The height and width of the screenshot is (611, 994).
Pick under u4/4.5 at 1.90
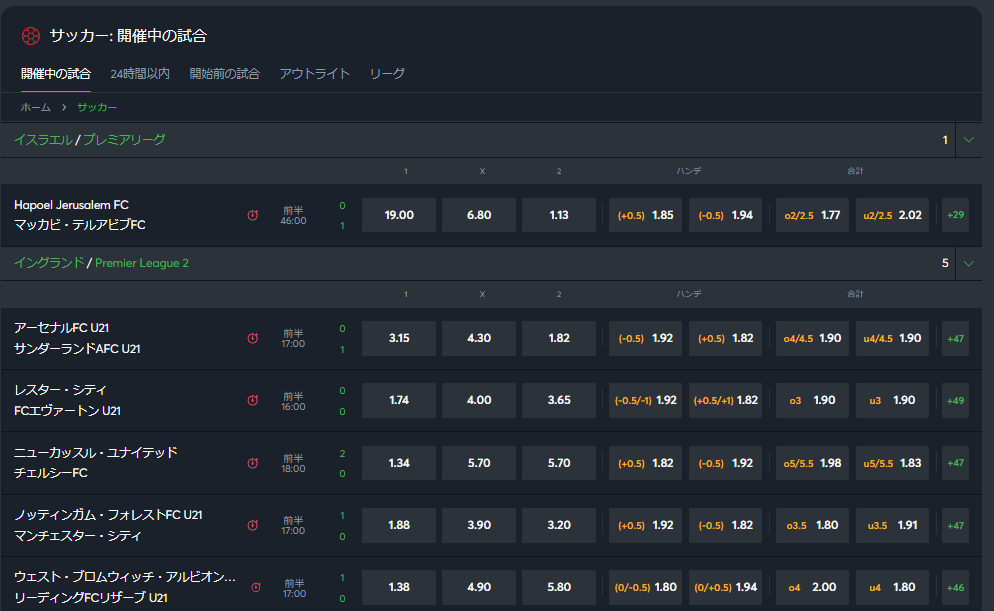(892, 338)
